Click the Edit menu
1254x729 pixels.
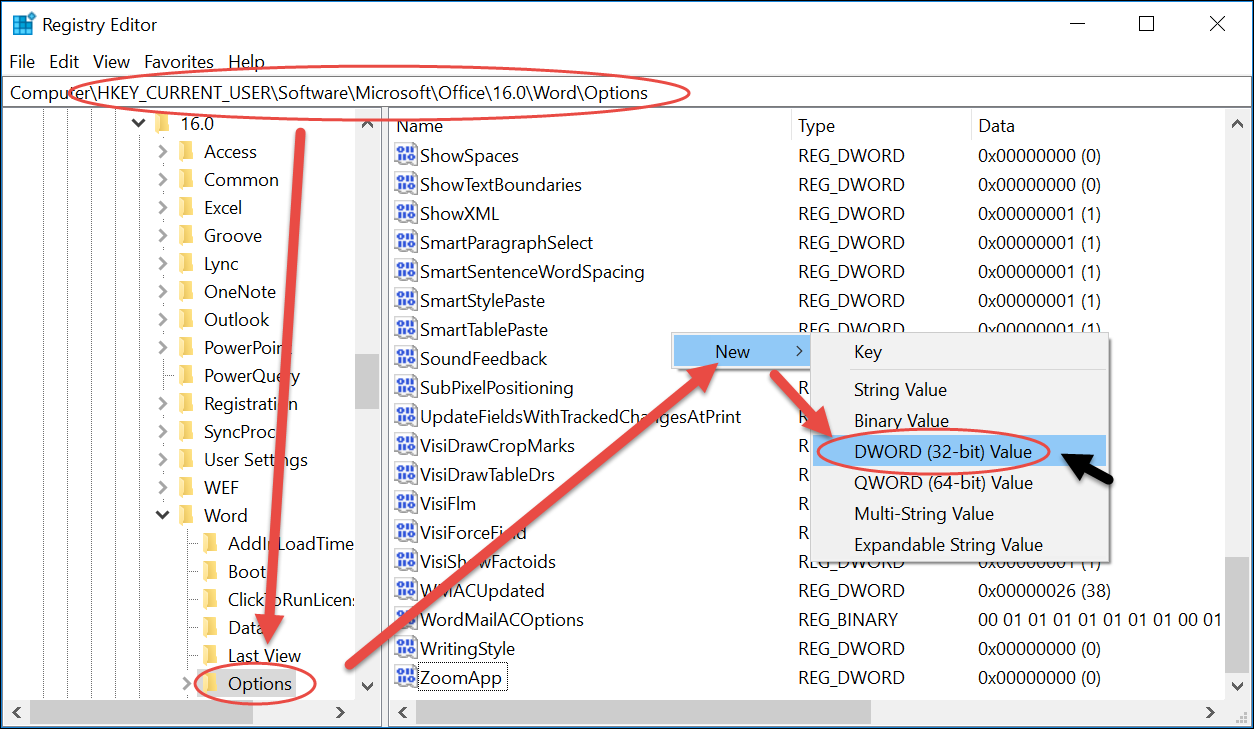pos(64,61)
